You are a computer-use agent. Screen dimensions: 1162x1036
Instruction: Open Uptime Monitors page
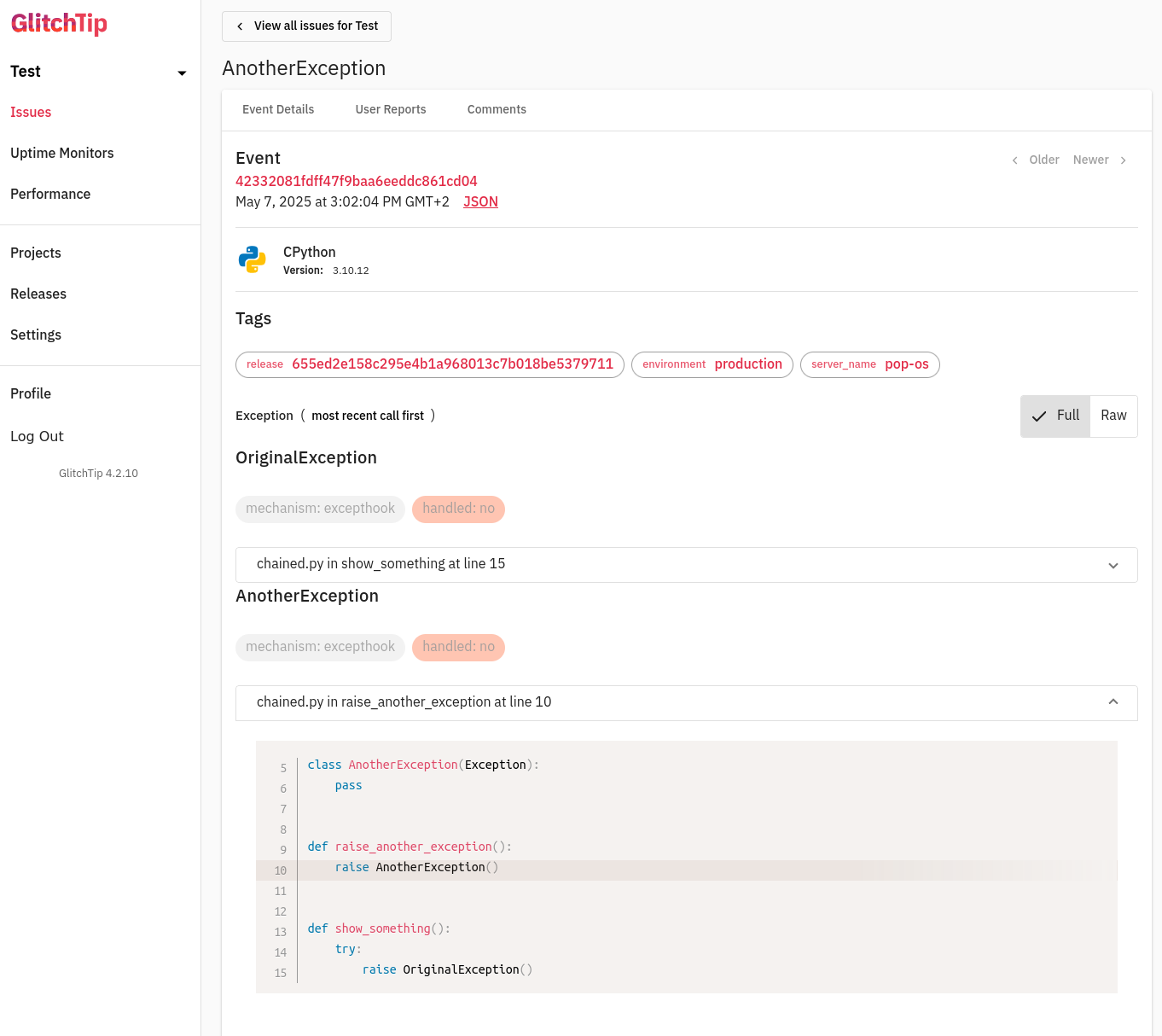coord(62,153)
